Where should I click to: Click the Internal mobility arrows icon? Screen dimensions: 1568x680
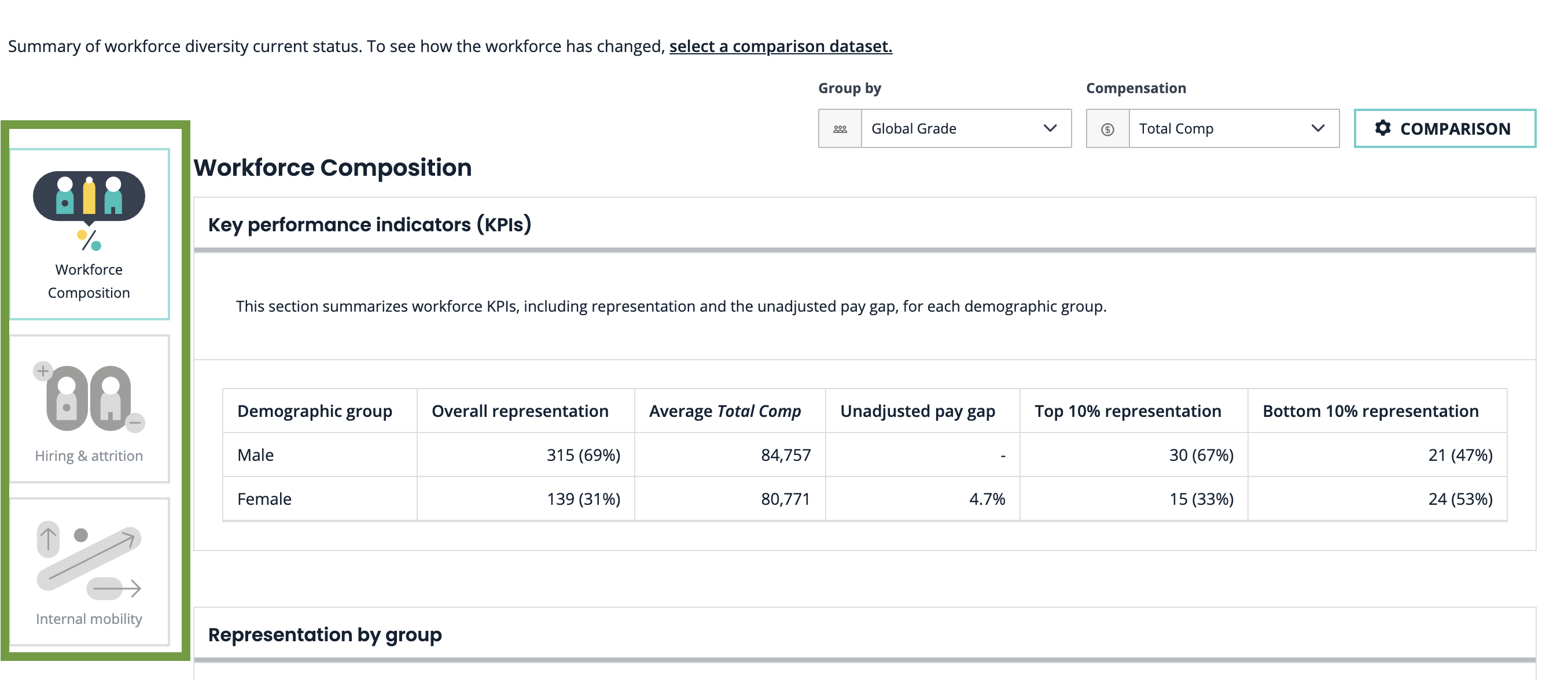[89, 559]
